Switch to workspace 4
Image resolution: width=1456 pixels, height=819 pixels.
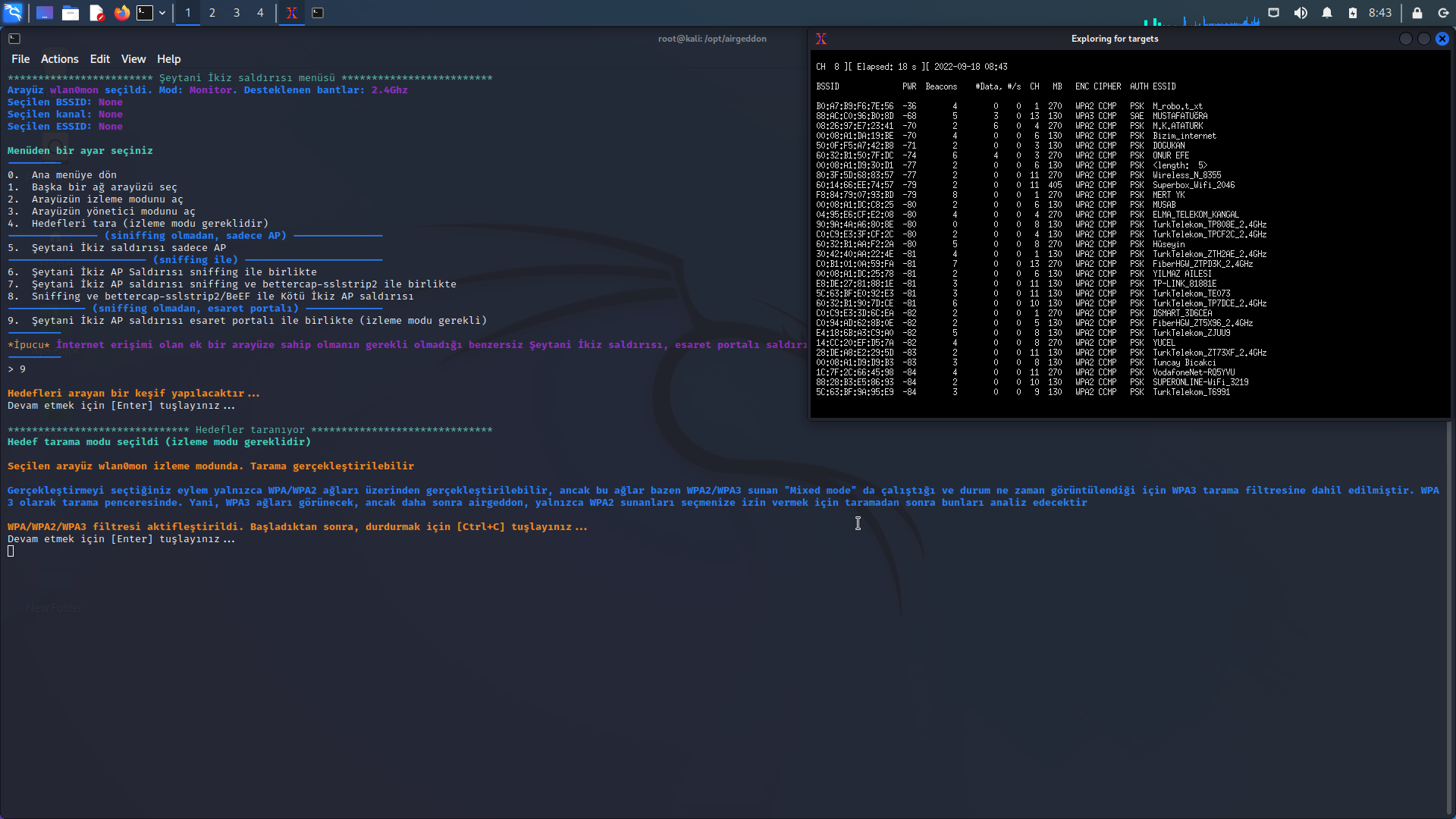tap(260, 13)
